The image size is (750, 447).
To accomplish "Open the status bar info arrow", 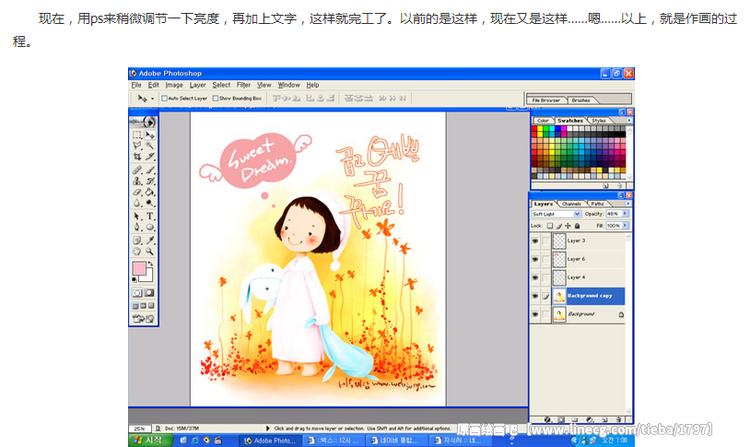I will 267,428.
